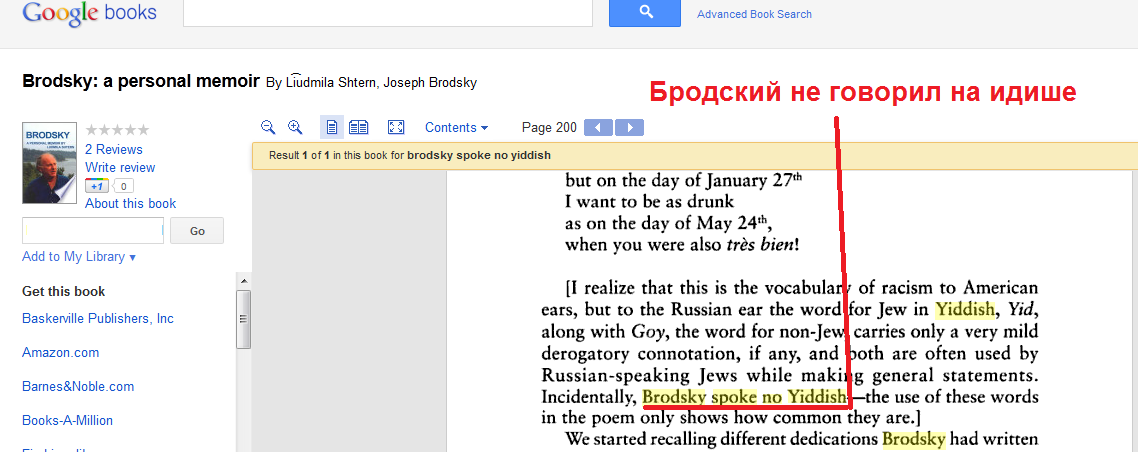
Task: Zoom in on the page view
Action: [295, 128]
